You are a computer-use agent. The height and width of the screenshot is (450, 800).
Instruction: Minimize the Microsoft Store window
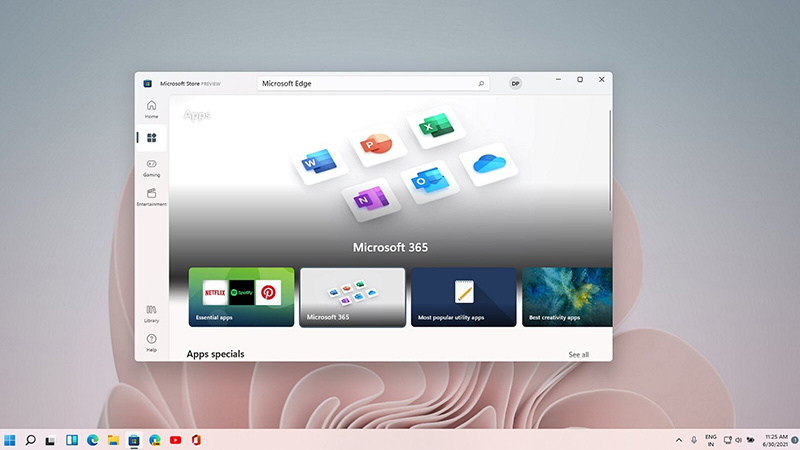coord(559,80)
